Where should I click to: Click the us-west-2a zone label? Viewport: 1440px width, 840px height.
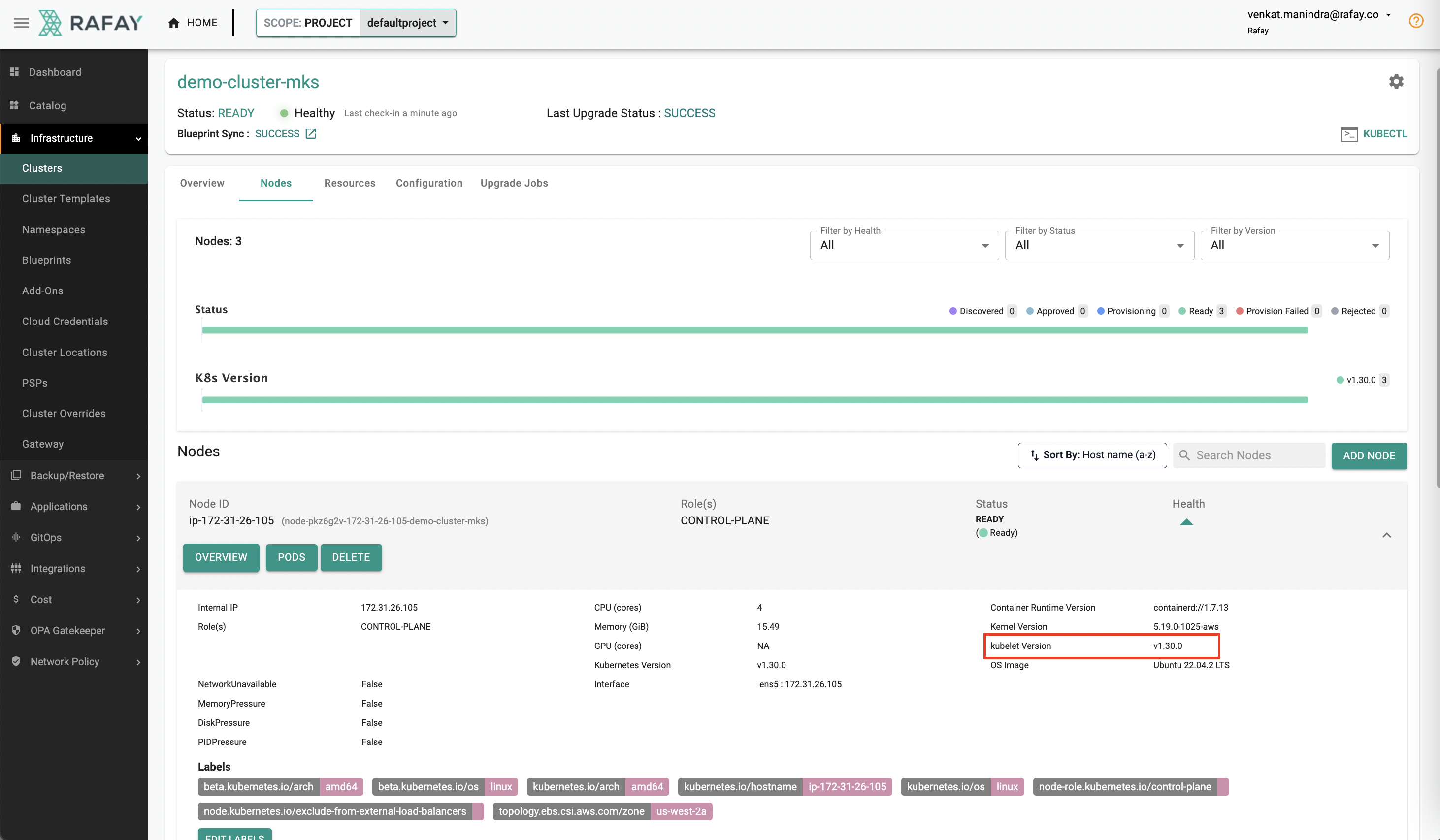coord(681,811)
